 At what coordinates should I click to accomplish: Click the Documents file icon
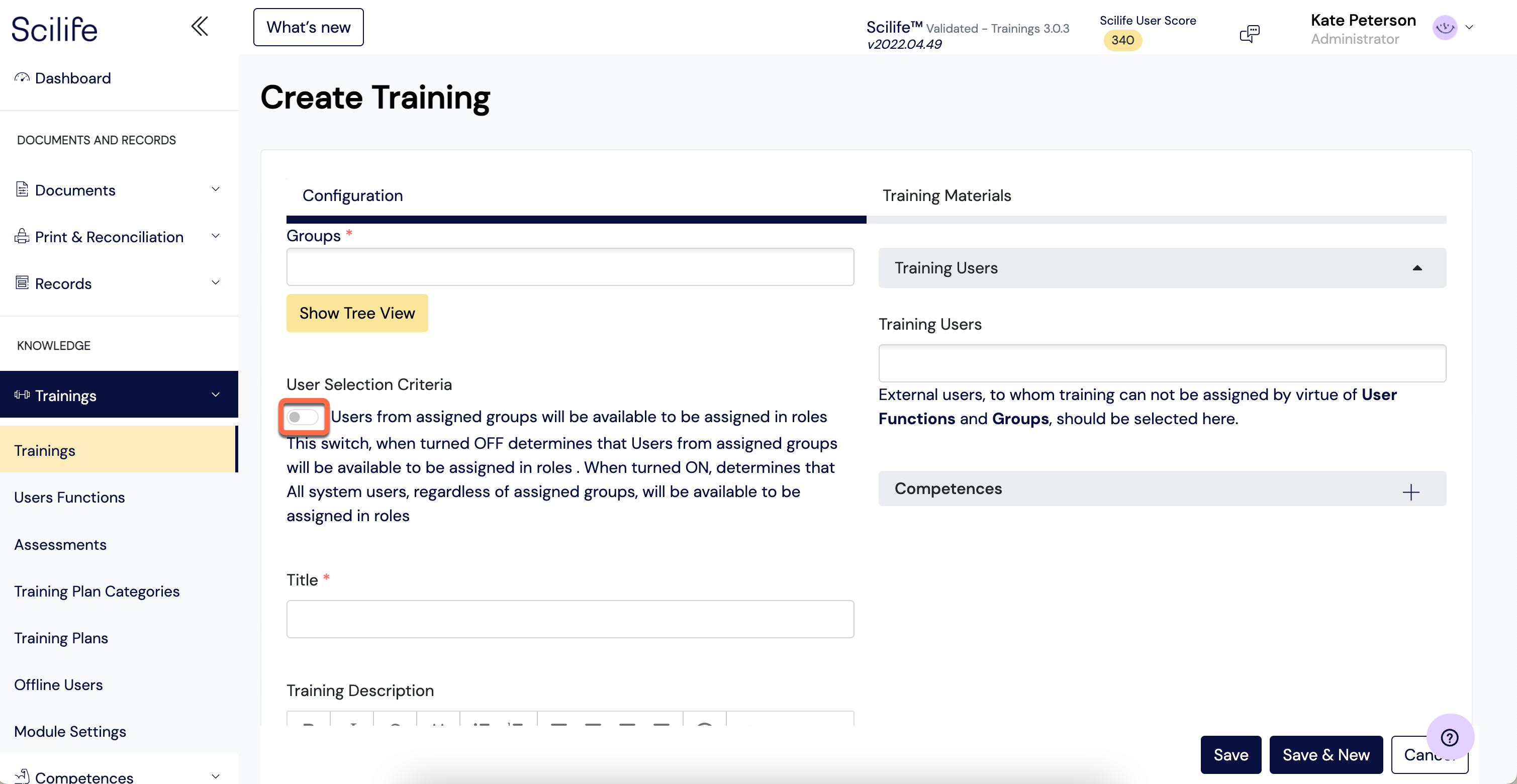click(22, 189)
